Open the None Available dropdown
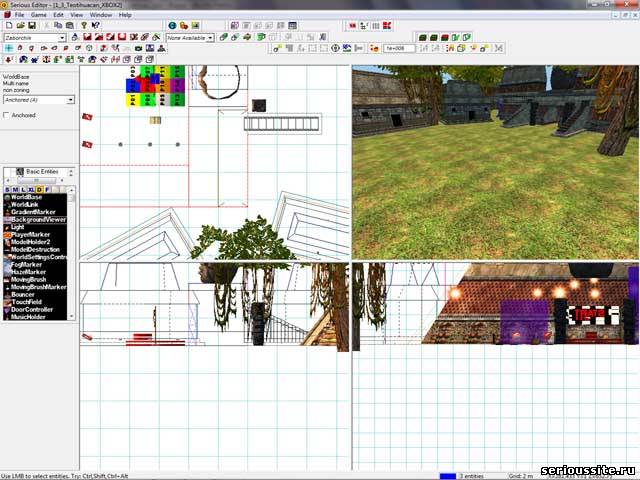This screenshot has width=640, height=480. tap(210, 38)
